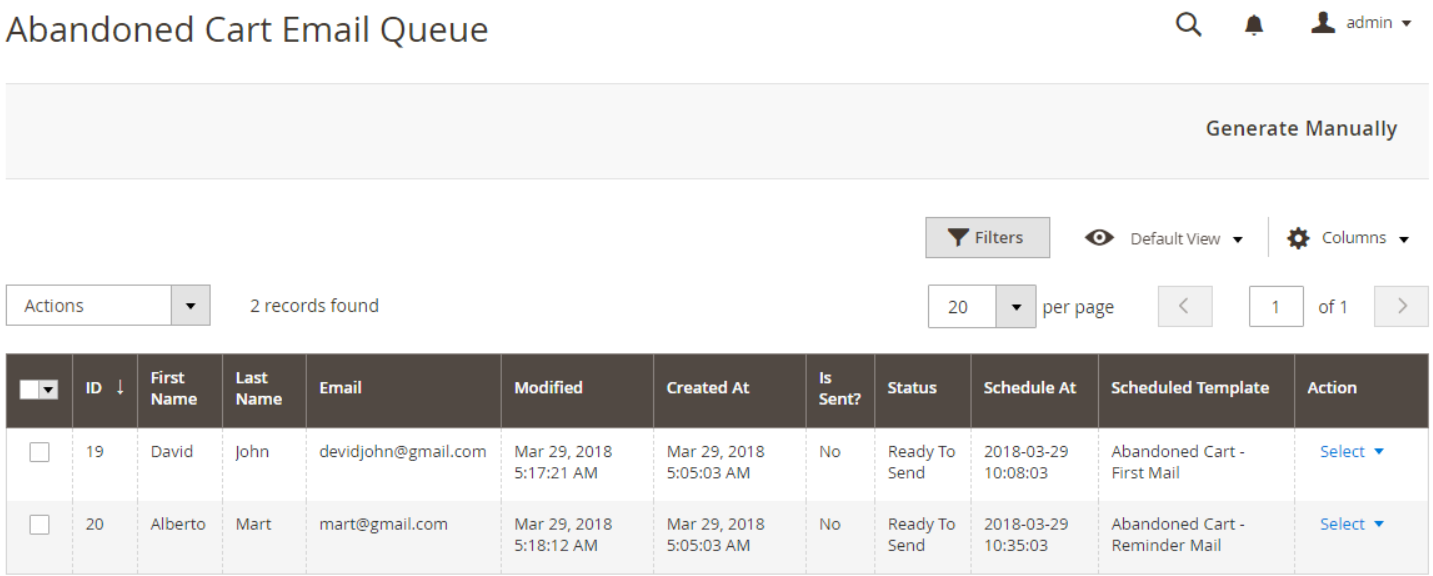Tick checkbox for David's row
Image resolution: width=1433 pixels, height=576 pixels.
pos(39,452)
